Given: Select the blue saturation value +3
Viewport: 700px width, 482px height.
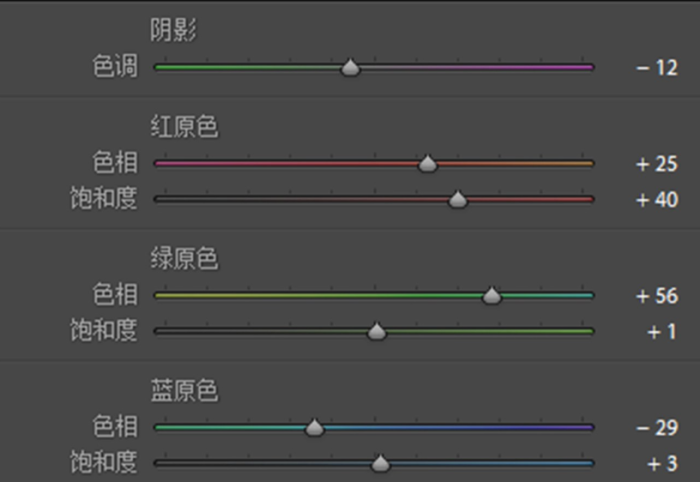Looking at the screenshot, I should click(660, 464).
